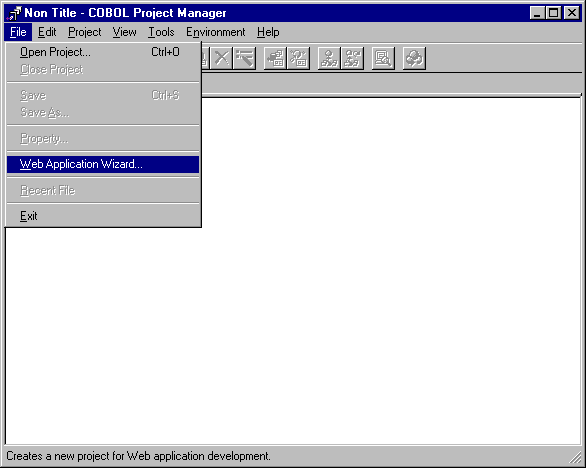Select Exit from the File menu
The width and height of the screenshot is (586, 468).
[103, 216]
